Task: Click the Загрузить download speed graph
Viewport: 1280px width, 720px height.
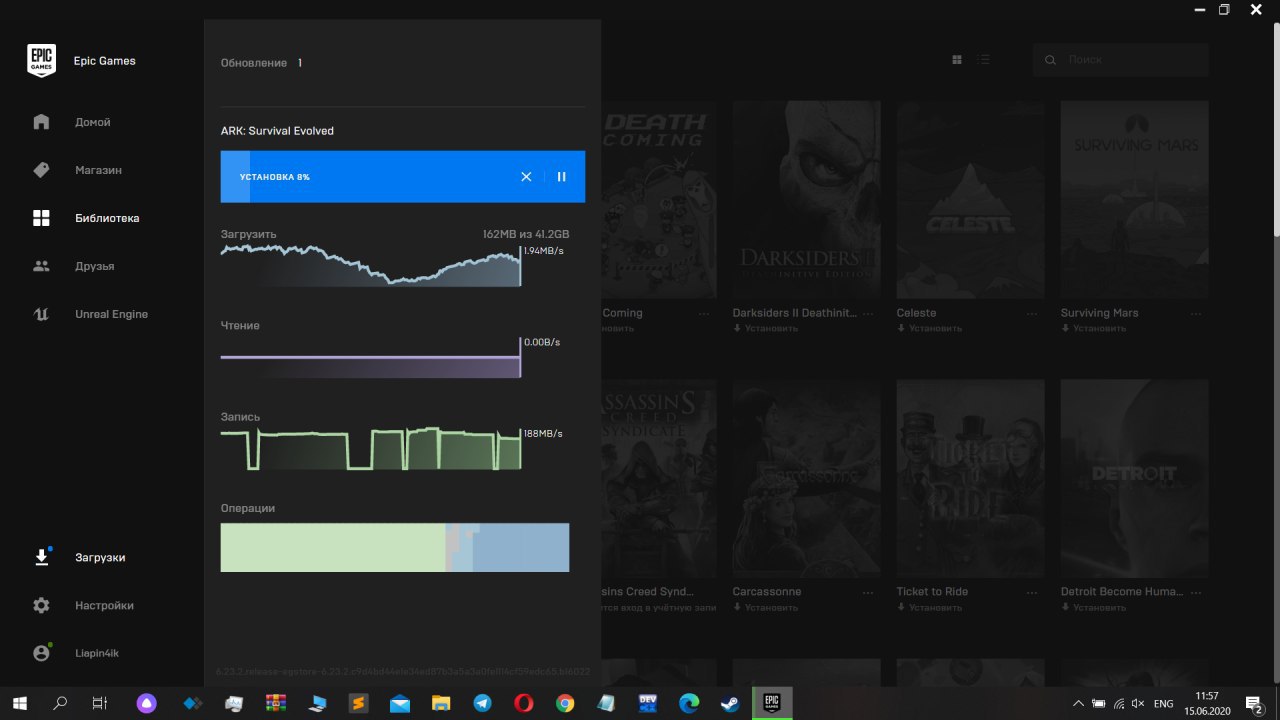Action: click(371, 265)
